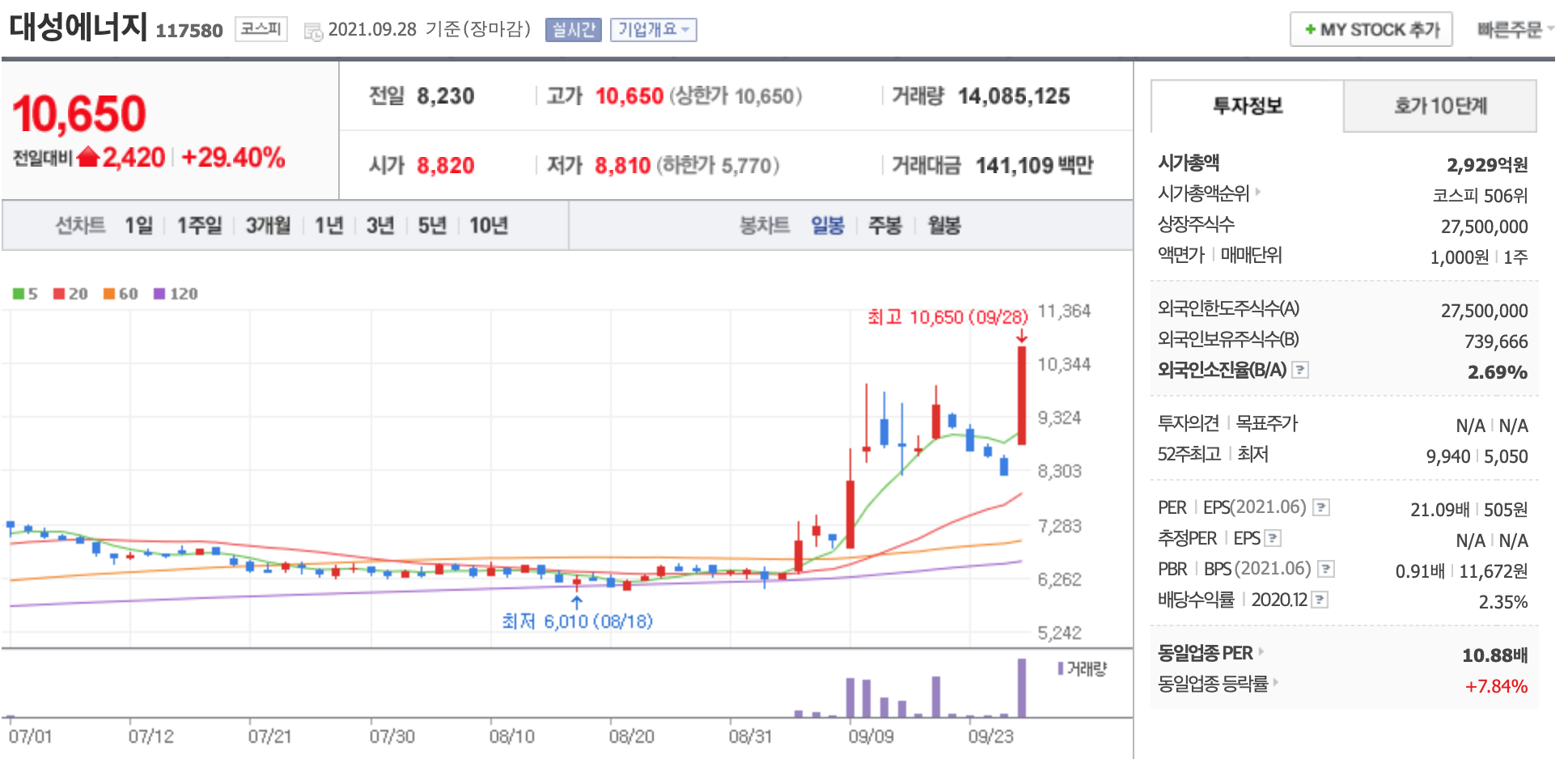Click the 저가 8,810 value
Viewport: 1568px width, 759px height.
(623, 166)
